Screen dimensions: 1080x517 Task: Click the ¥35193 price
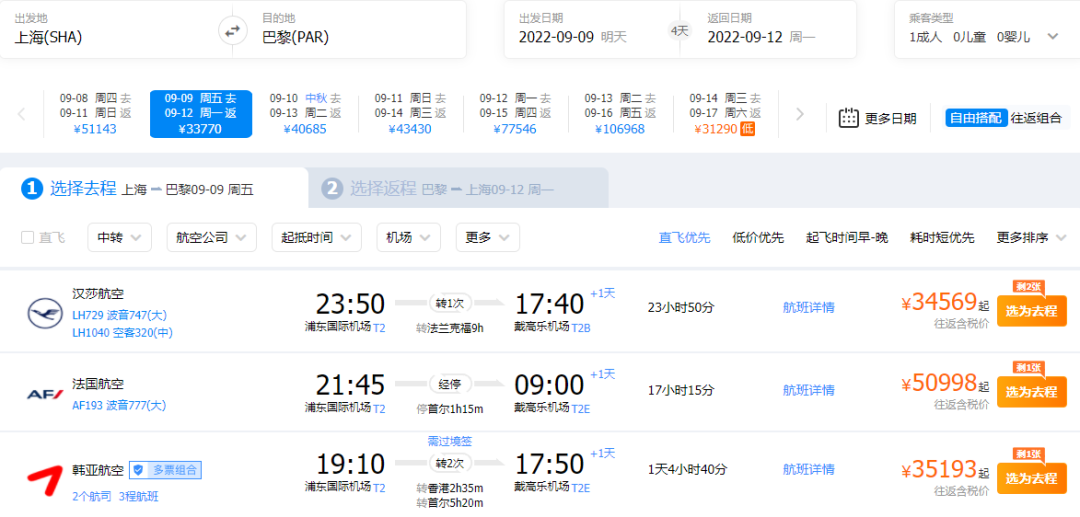coord(940,469)
